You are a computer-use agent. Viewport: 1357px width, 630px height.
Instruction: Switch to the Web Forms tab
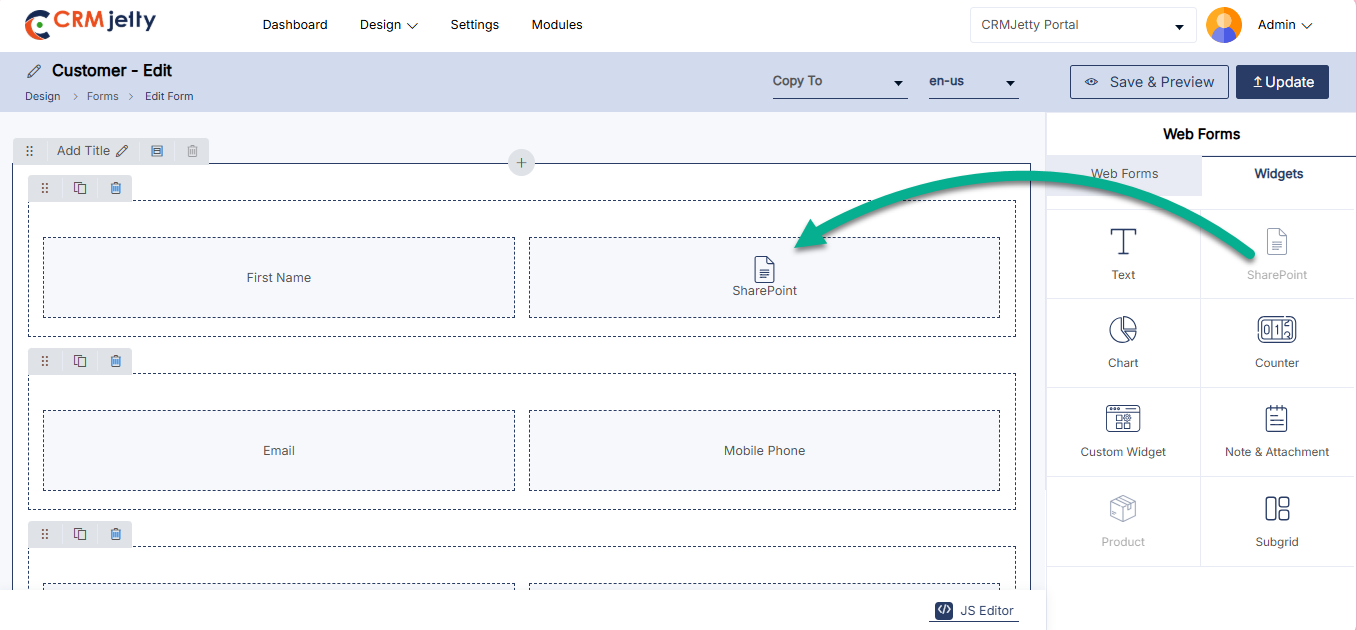tap(1124, 174)
